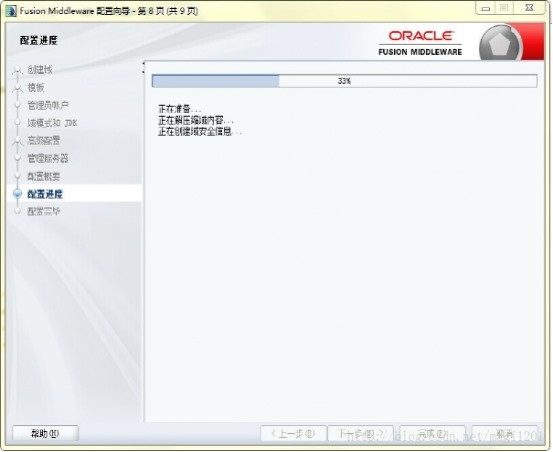The image size is (553, 452).
Task: Select the 创建域 step in sidebar
Action: [40, 69]
